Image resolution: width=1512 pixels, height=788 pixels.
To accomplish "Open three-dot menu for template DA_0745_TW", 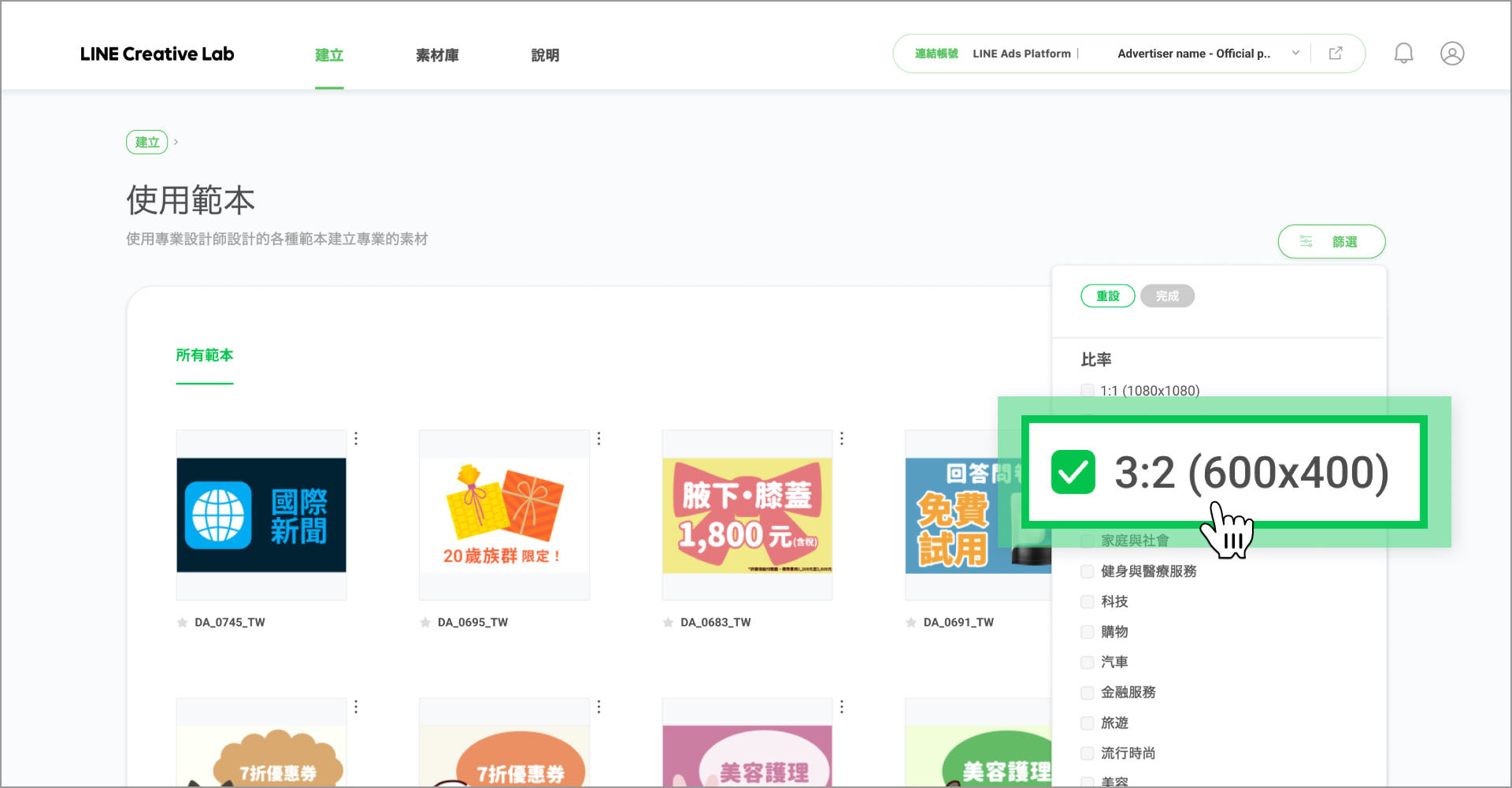I will point(356,438).
